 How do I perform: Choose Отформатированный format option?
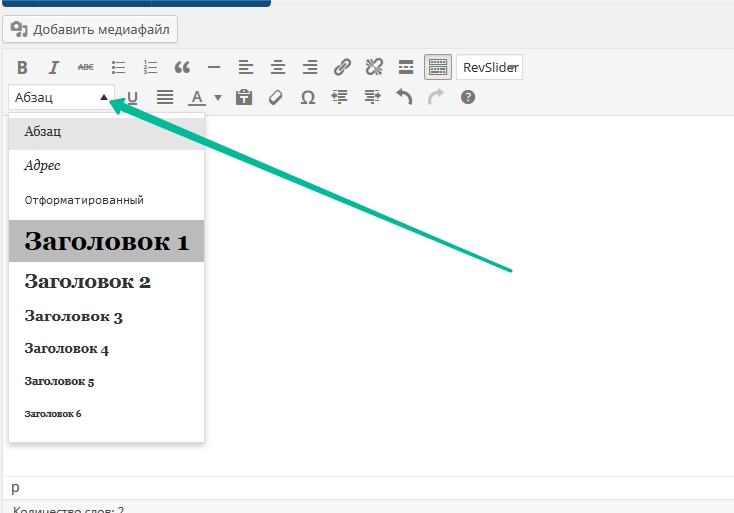point(84,200)
